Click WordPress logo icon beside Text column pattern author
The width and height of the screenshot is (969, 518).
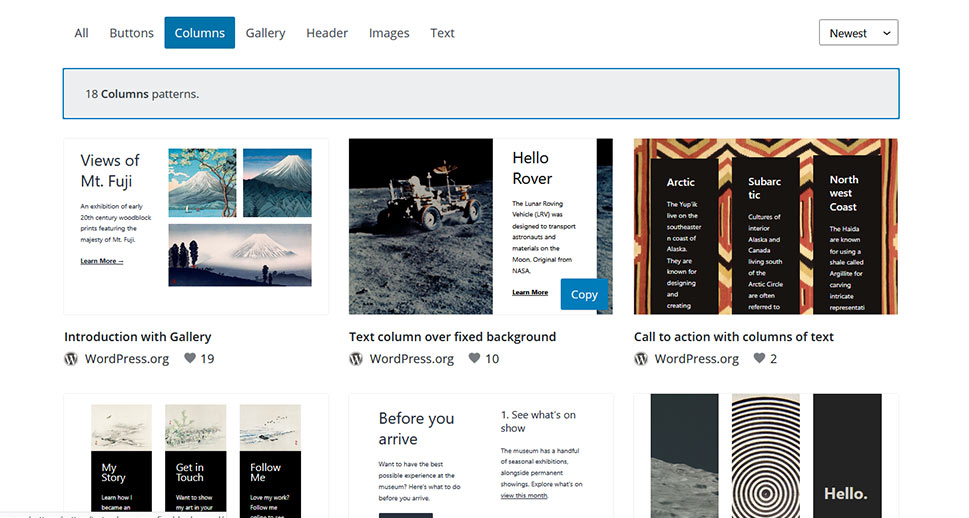[356, 359]
